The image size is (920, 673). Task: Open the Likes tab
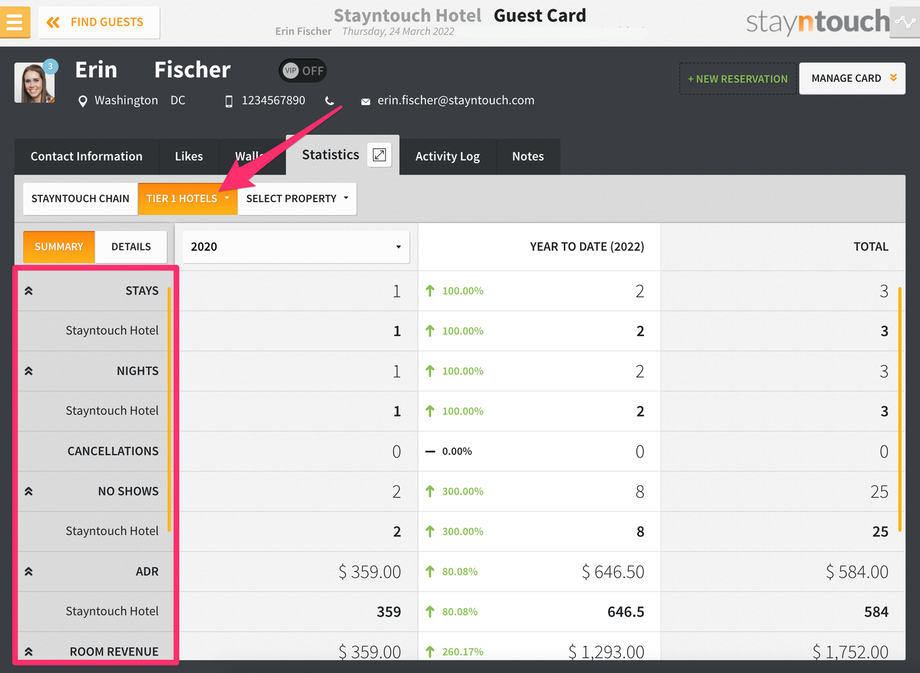[x=188, y=157]
